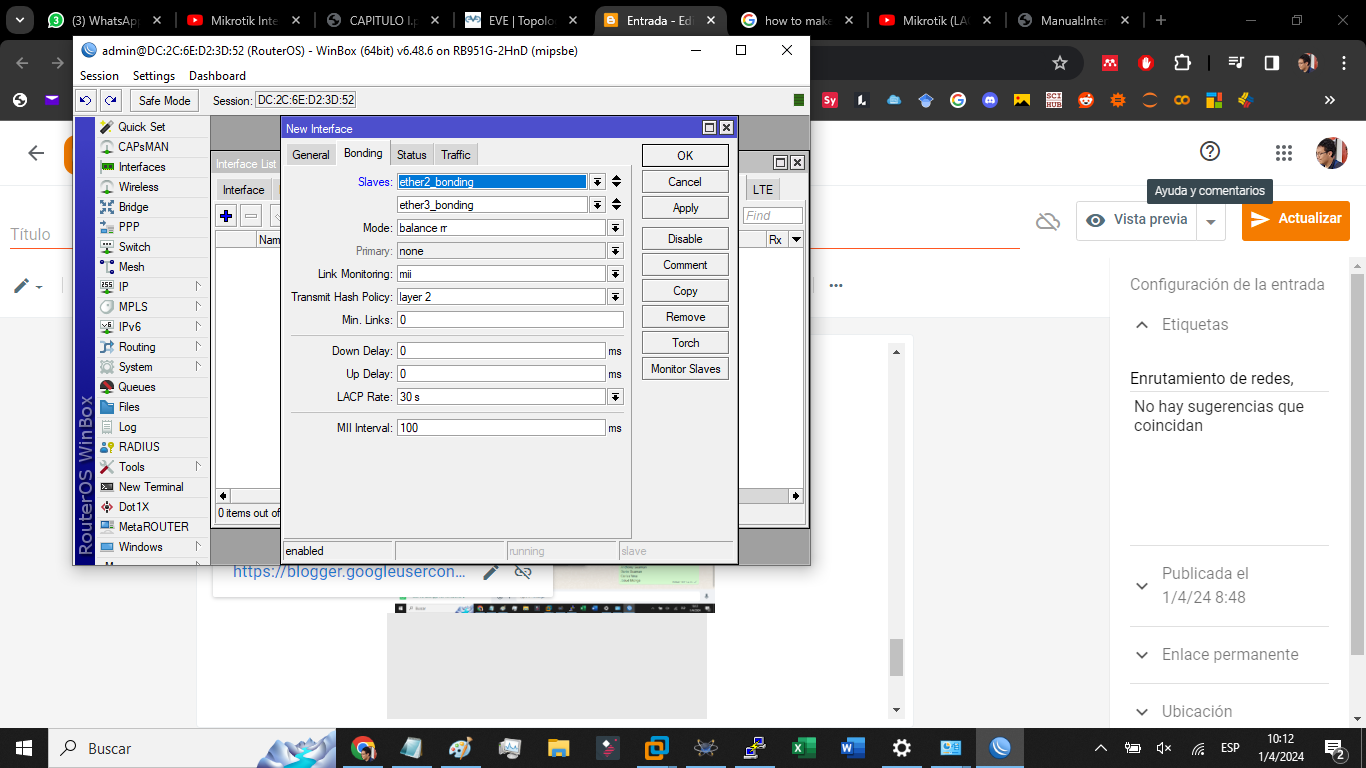Click the remove minus button in Interface List
The height and width of the screenshot is (768, 1366).
[x=251, y=216]
